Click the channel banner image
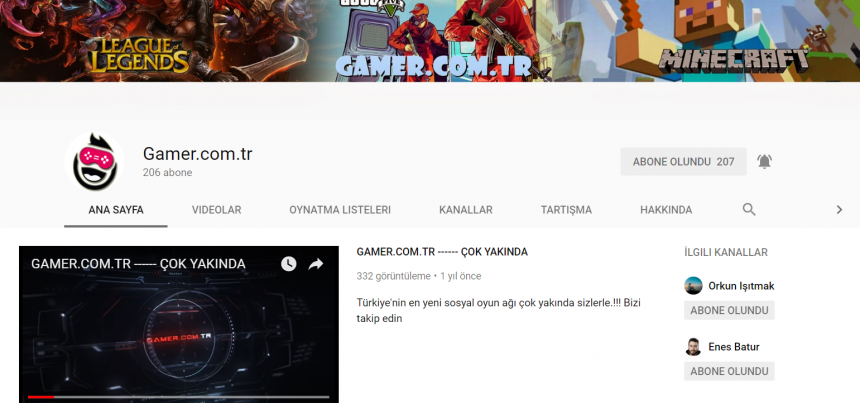This screenshot has width=860, height=403. [430, 41]
